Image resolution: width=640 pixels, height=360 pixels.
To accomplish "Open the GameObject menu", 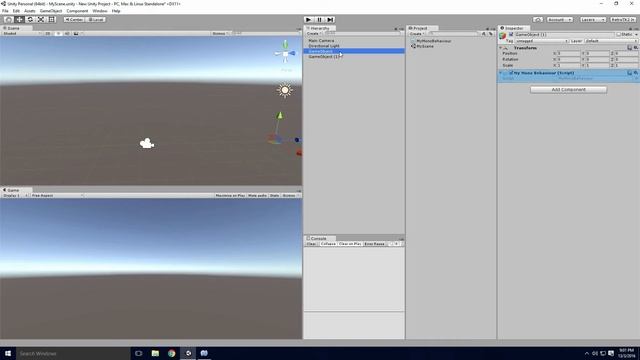I will click(x=51, y=11).
